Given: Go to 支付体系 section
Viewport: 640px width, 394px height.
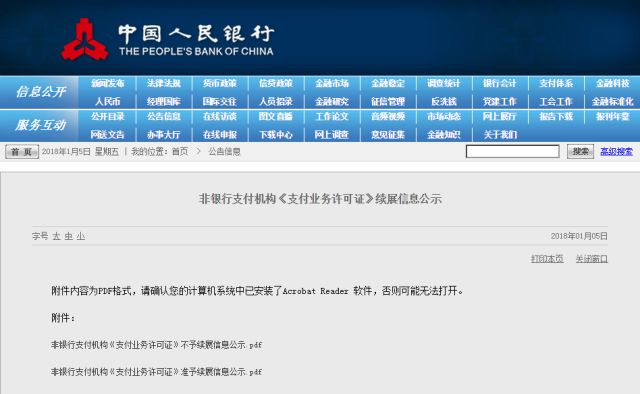Looking at the screenshot, I should point(556,83).
